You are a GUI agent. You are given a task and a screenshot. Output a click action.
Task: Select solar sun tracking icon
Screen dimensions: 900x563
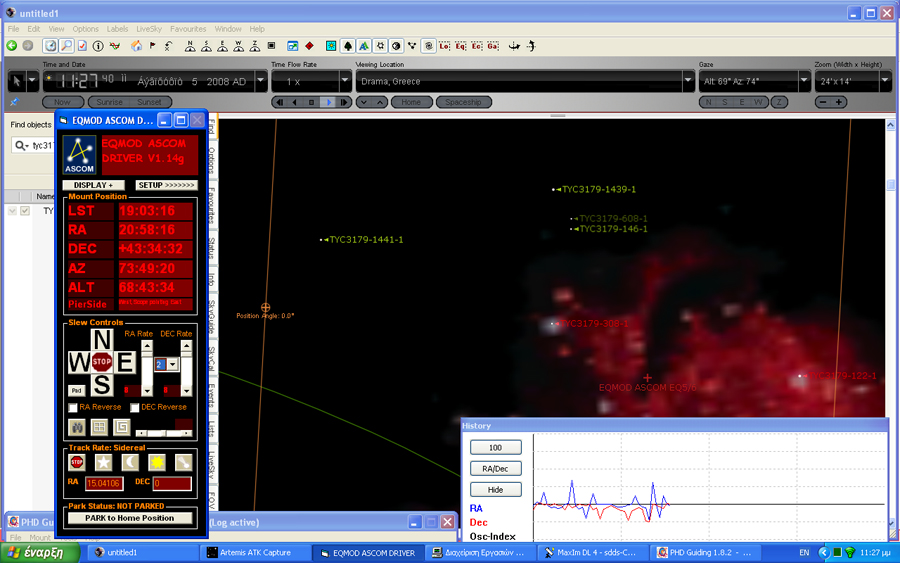157,462
